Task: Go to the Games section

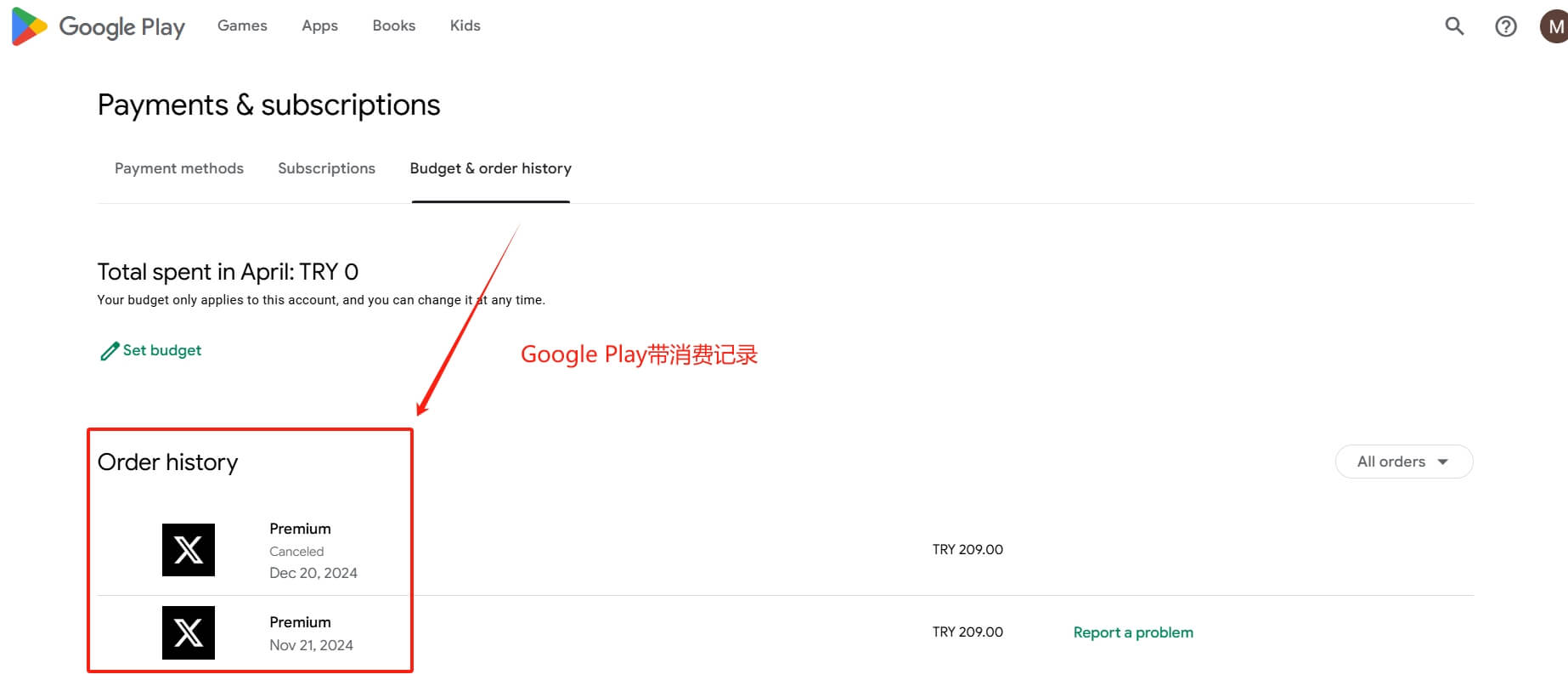Action: [x=242, y=25]
